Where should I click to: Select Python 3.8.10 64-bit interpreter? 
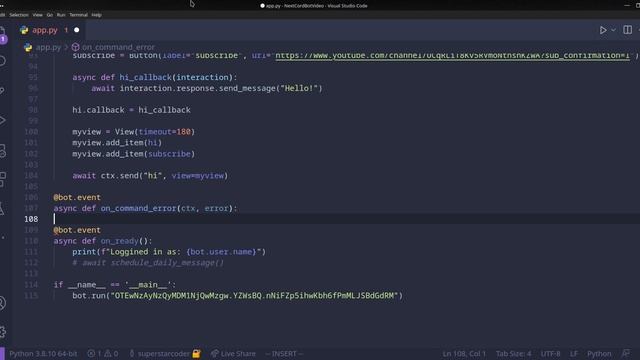click(x=43, y=354)
